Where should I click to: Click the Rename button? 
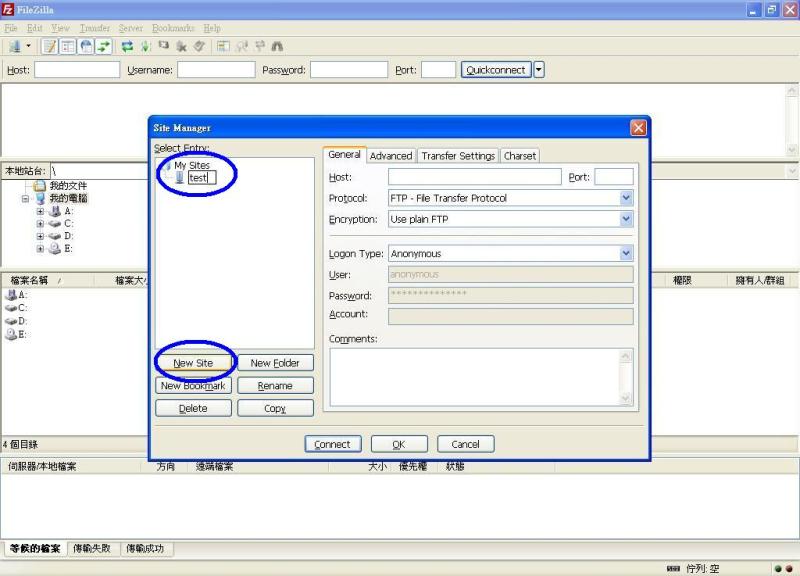[275, 386]
